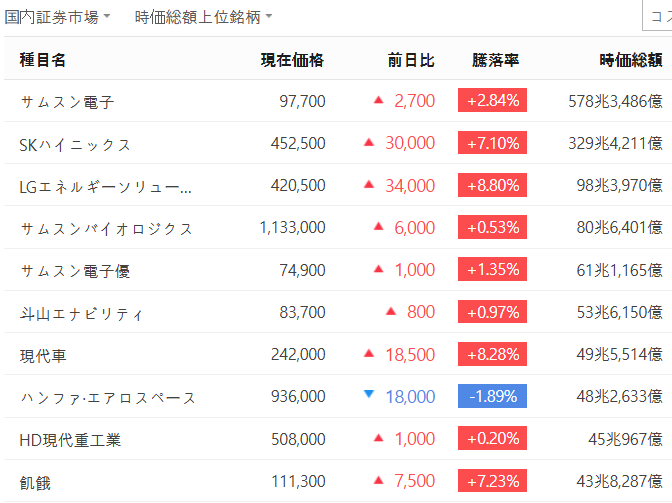Open the サムスン電子 stock link
Image resolution: width=672 pixels, height=503 pixels.
[68, 102]
